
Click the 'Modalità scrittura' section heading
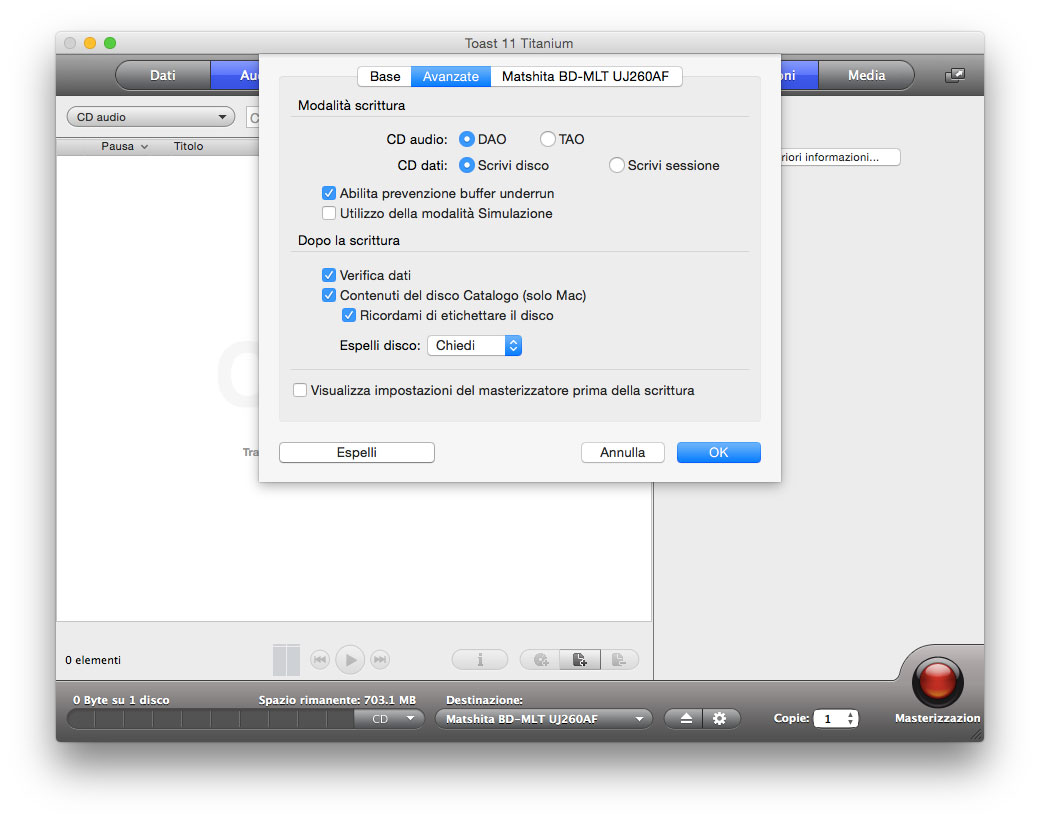[x=352, y=105]
